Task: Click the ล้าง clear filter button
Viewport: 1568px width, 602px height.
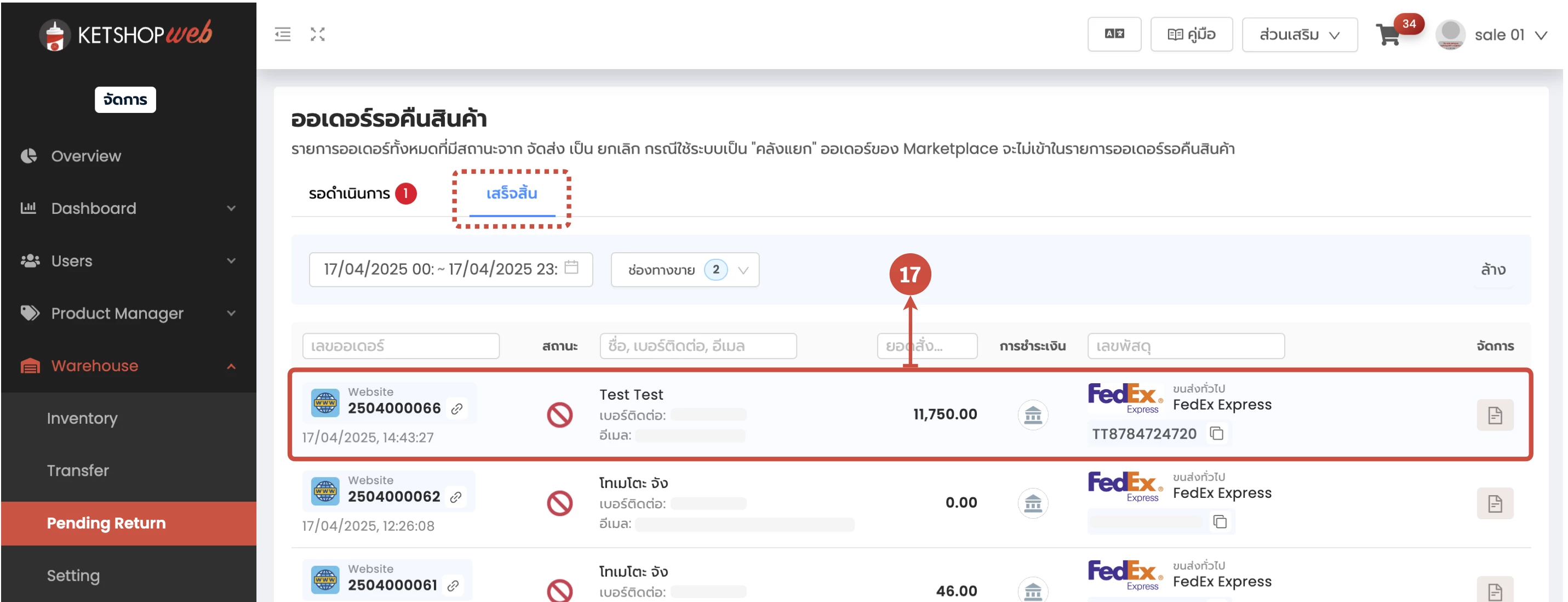Action: point(1492,269)
